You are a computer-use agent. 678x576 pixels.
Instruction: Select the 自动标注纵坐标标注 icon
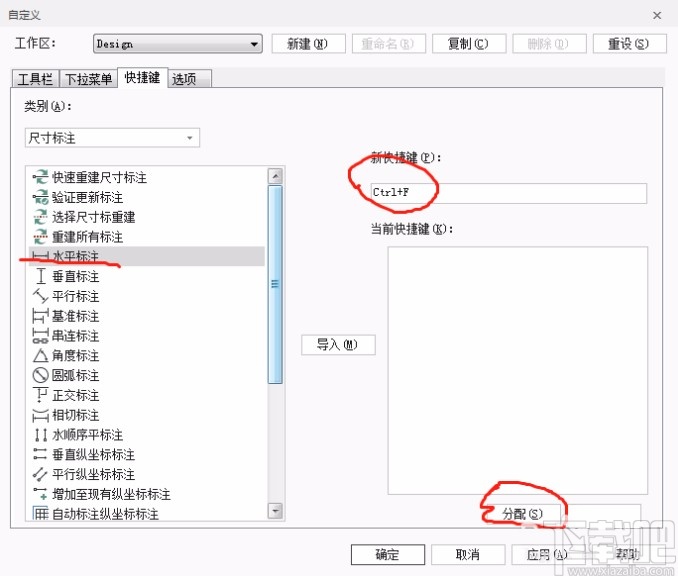pyautogui.click(x=40, y=514)
